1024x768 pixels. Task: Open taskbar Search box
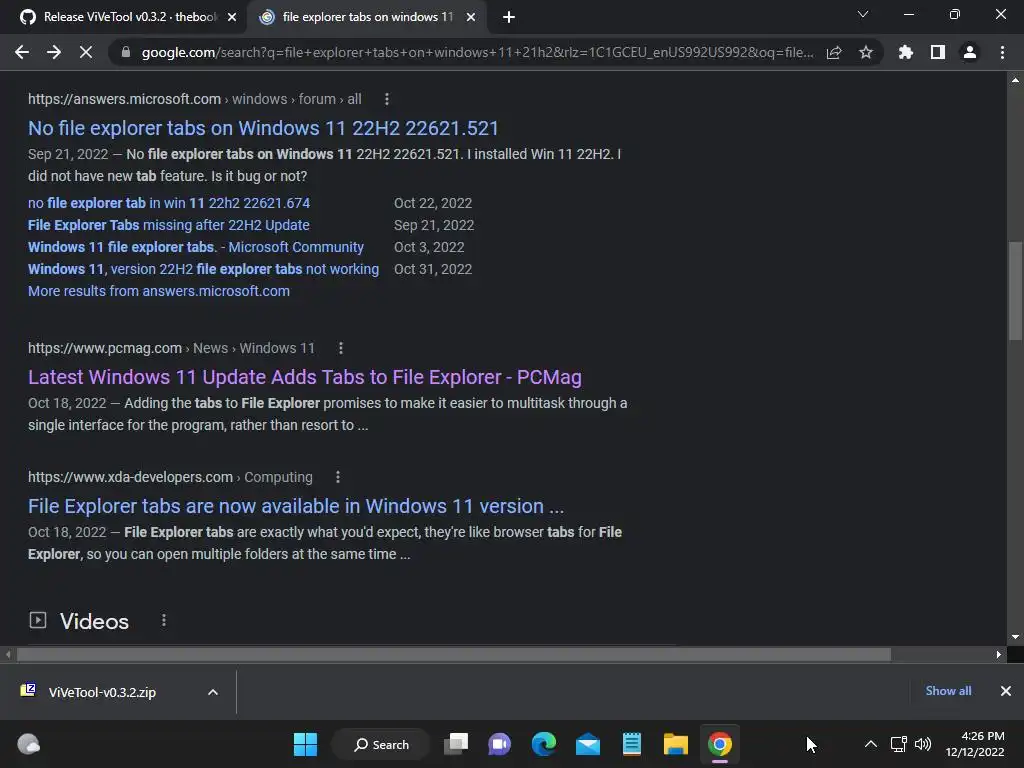tap(382, 744)
